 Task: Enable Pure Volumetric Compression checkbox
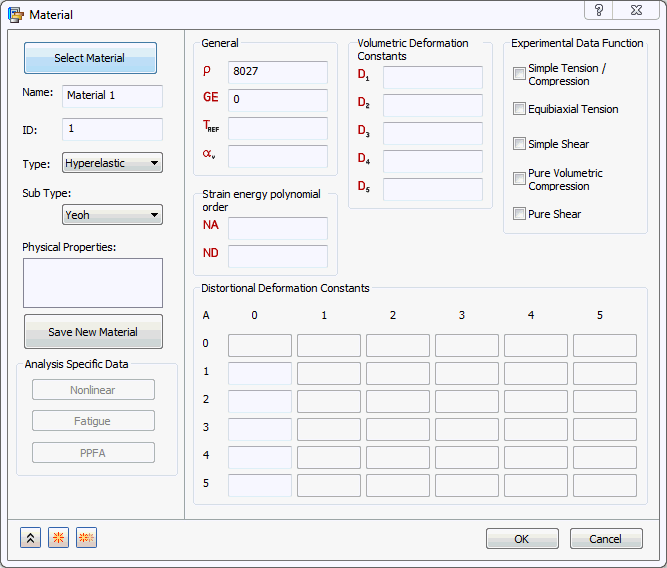click(x=519, y=179)
